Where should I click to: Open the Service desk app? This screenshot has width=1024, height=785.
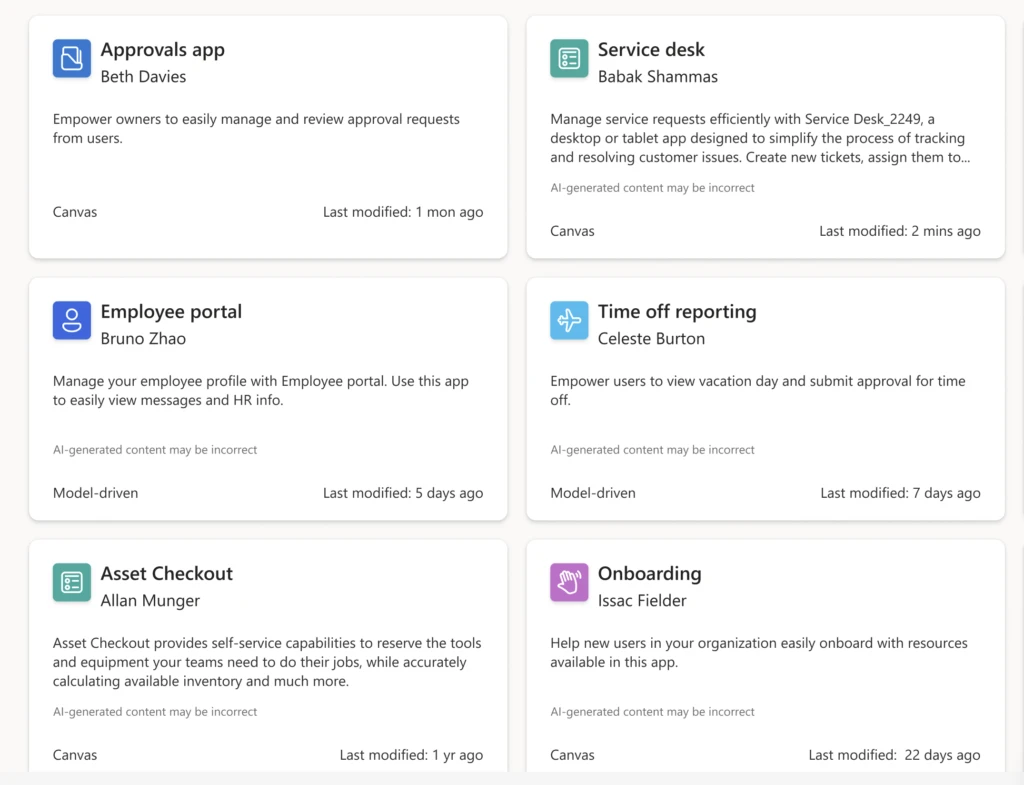[765, 135]
